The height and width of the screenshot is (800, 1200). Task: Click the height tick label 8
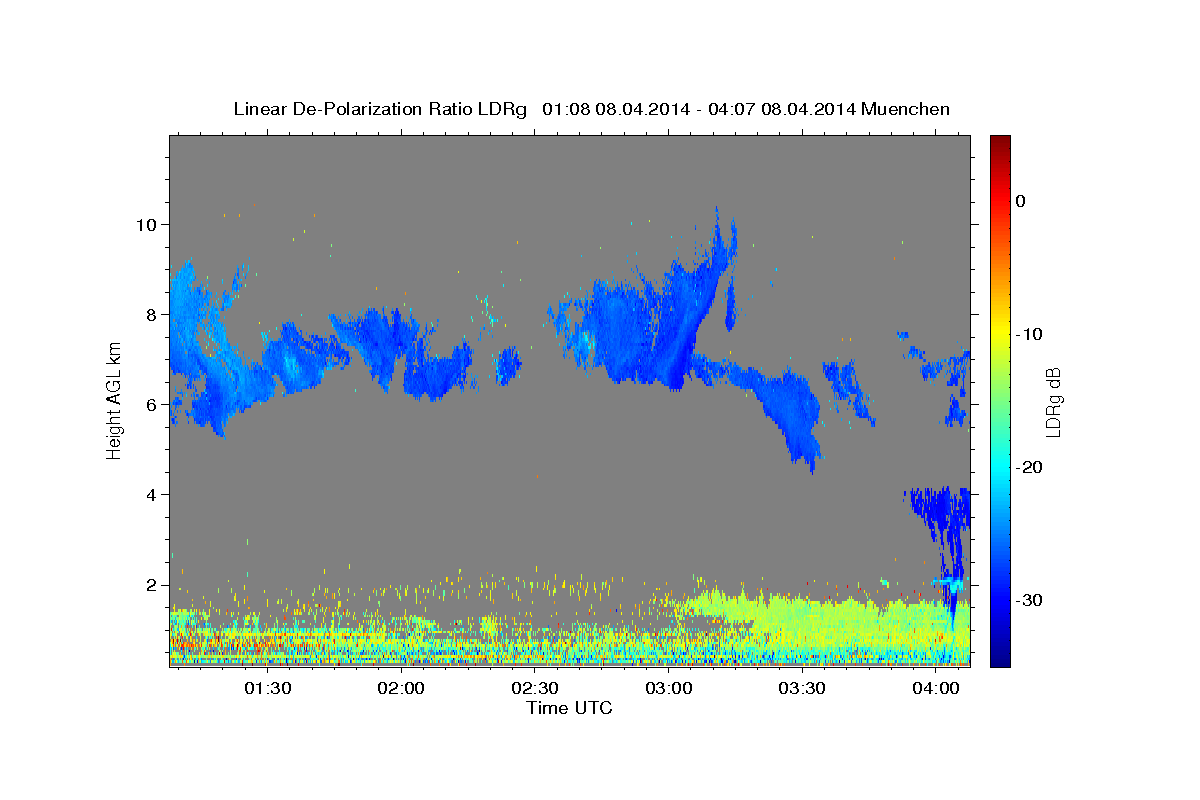pyautogui.click(x=150, y=314)
